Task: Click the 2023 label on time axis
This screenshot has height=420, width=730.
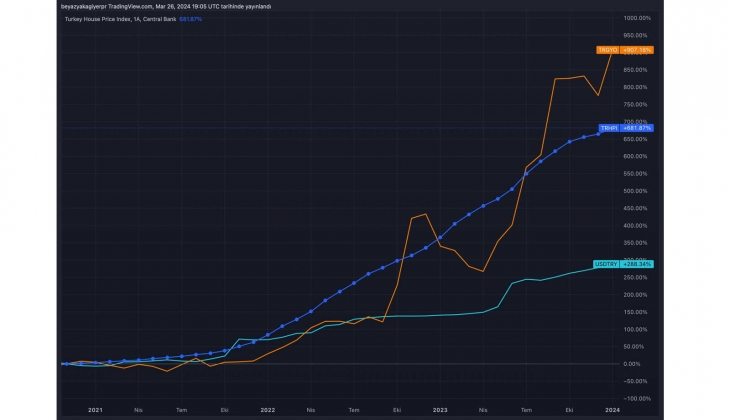Action: click(x=440, y=410)
